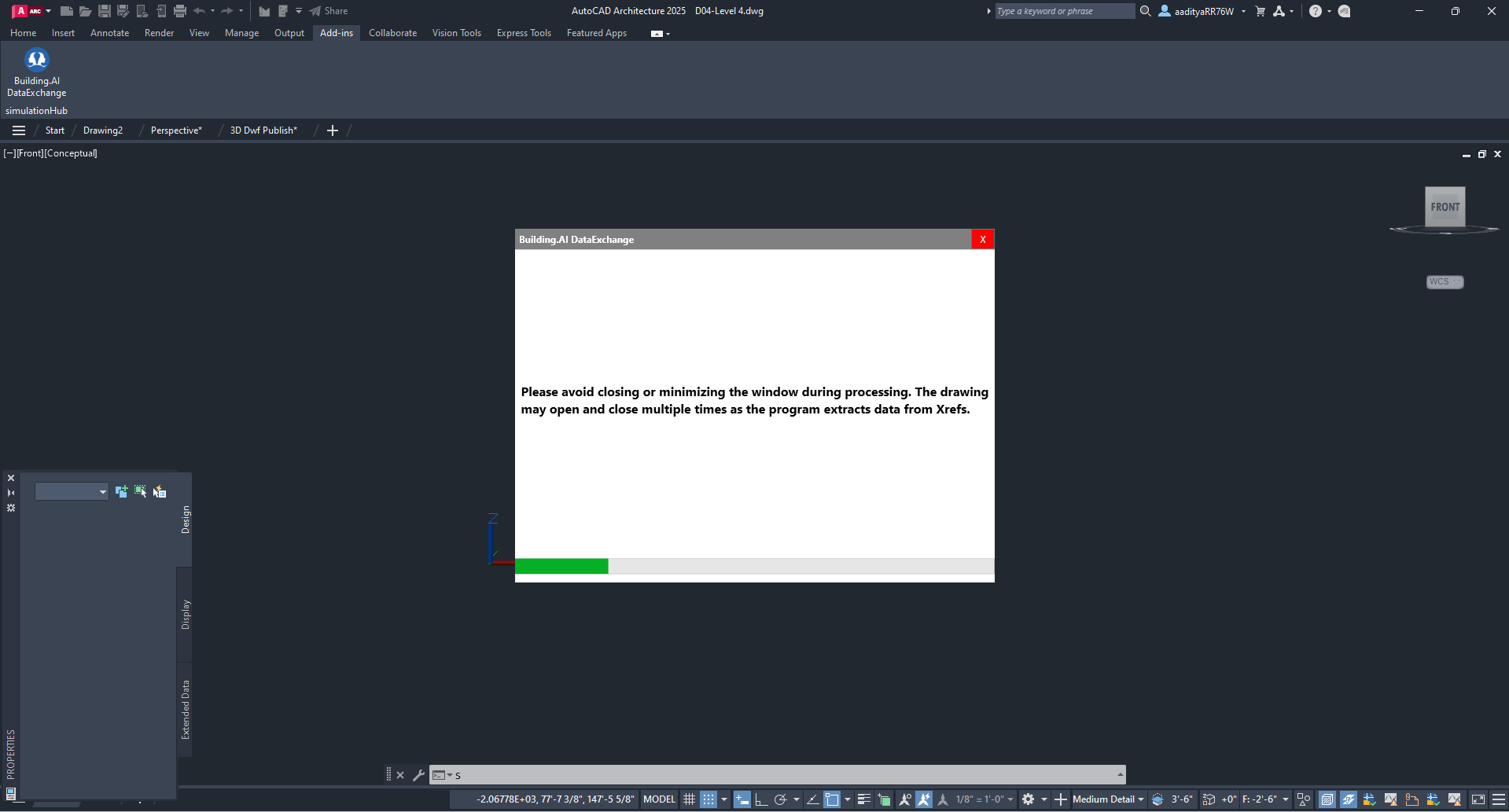
Task: Toggle PICKADD in the Properties palette
Action: [x=122, y=491]
